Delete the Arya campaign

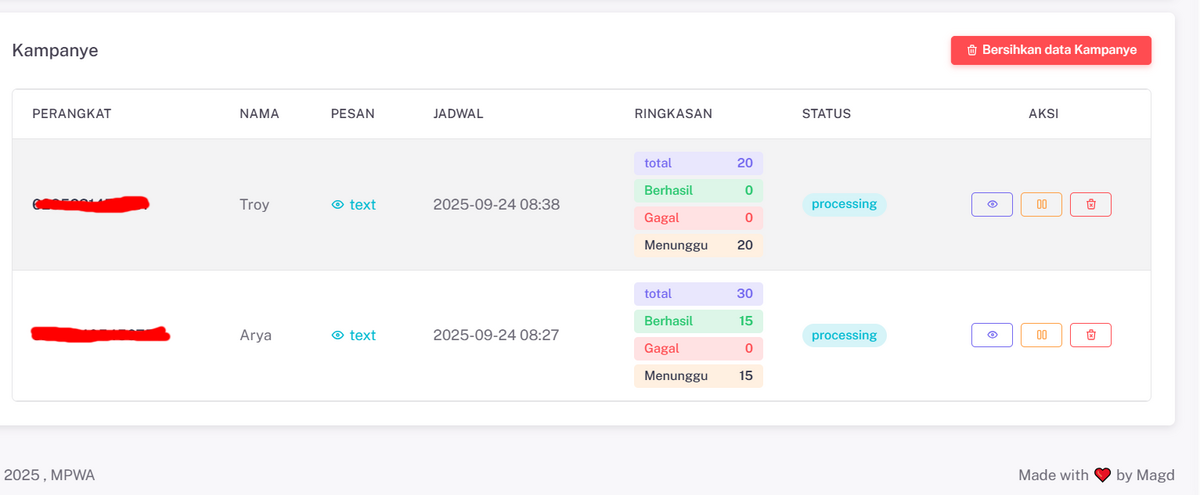(x=1091, y=335)
